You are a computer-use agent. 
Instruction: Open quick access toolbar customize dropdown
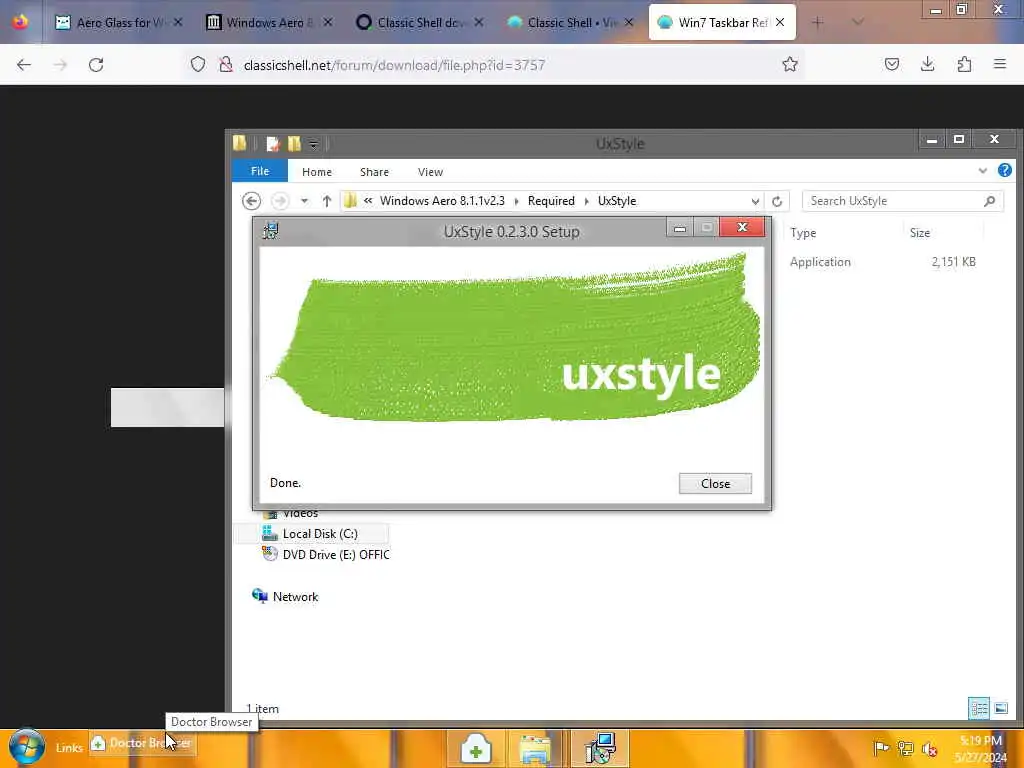point(313,144)
